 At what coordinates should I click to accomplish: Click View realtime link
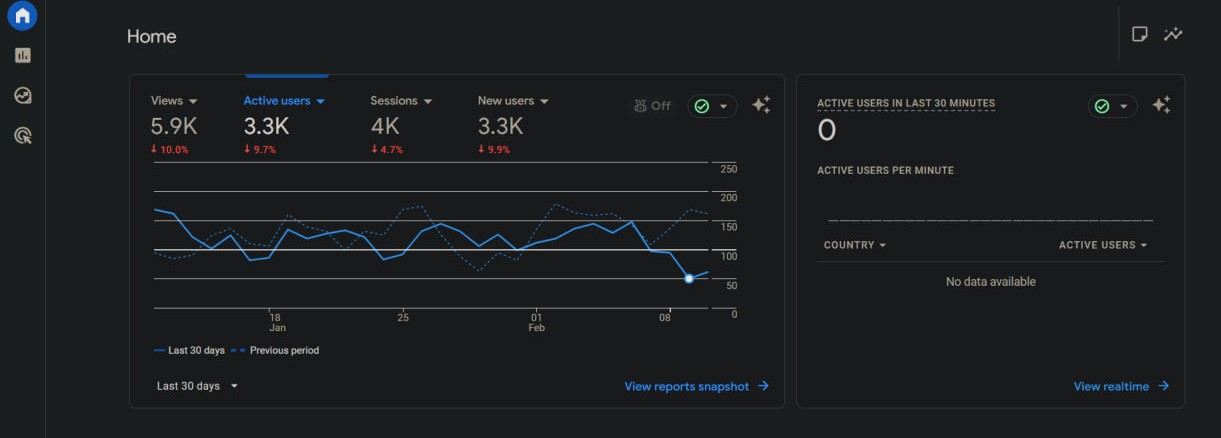pyautogui.click(x=1121, y=386)
